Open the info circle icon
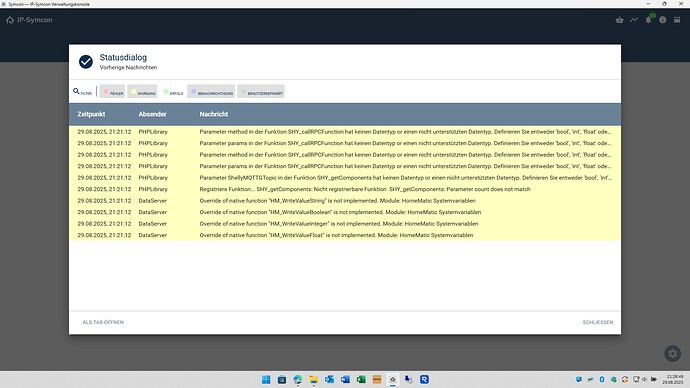Screen dimensions: 690x388 (x=663, y=20)
